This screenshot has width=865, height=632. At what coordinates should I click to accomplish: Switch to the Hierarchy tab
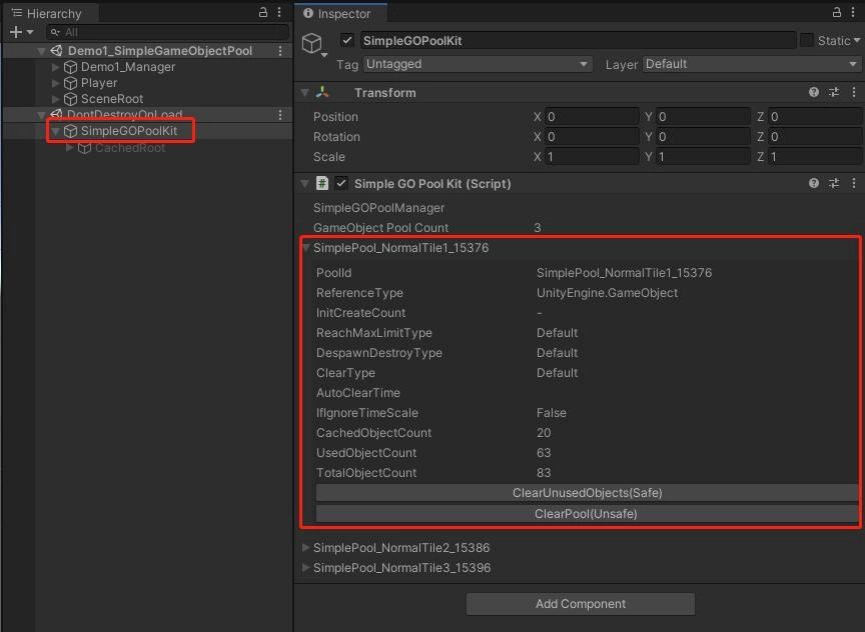pos(50,13)
